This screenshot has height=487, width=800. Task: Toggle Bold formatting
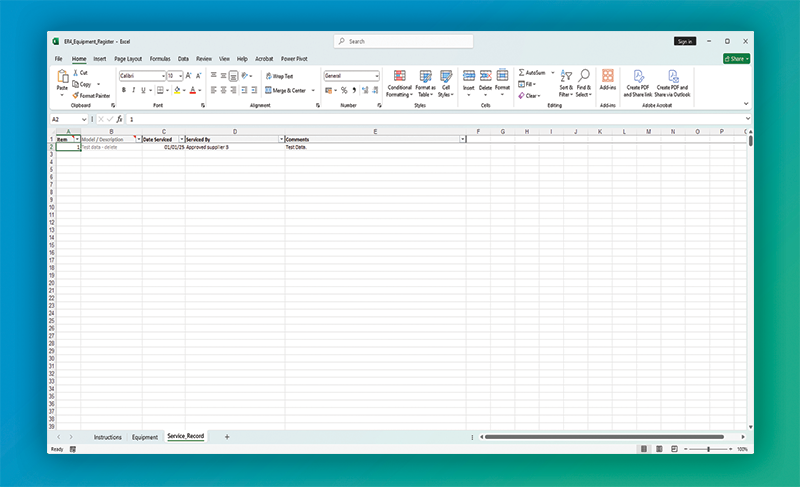(x=123, y=90)
